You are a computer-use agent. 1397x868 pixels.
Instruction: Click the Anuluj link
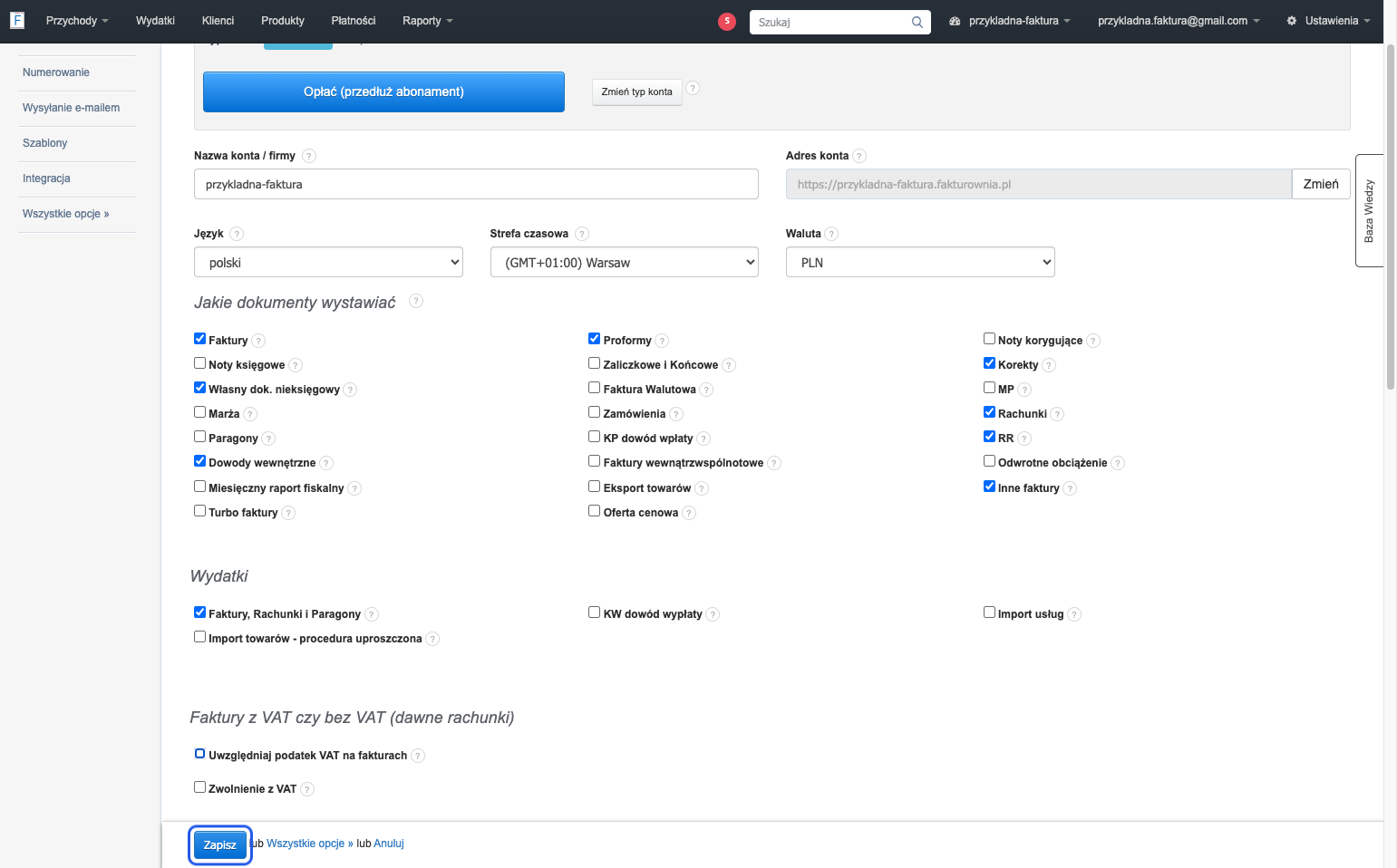(389, 844)
